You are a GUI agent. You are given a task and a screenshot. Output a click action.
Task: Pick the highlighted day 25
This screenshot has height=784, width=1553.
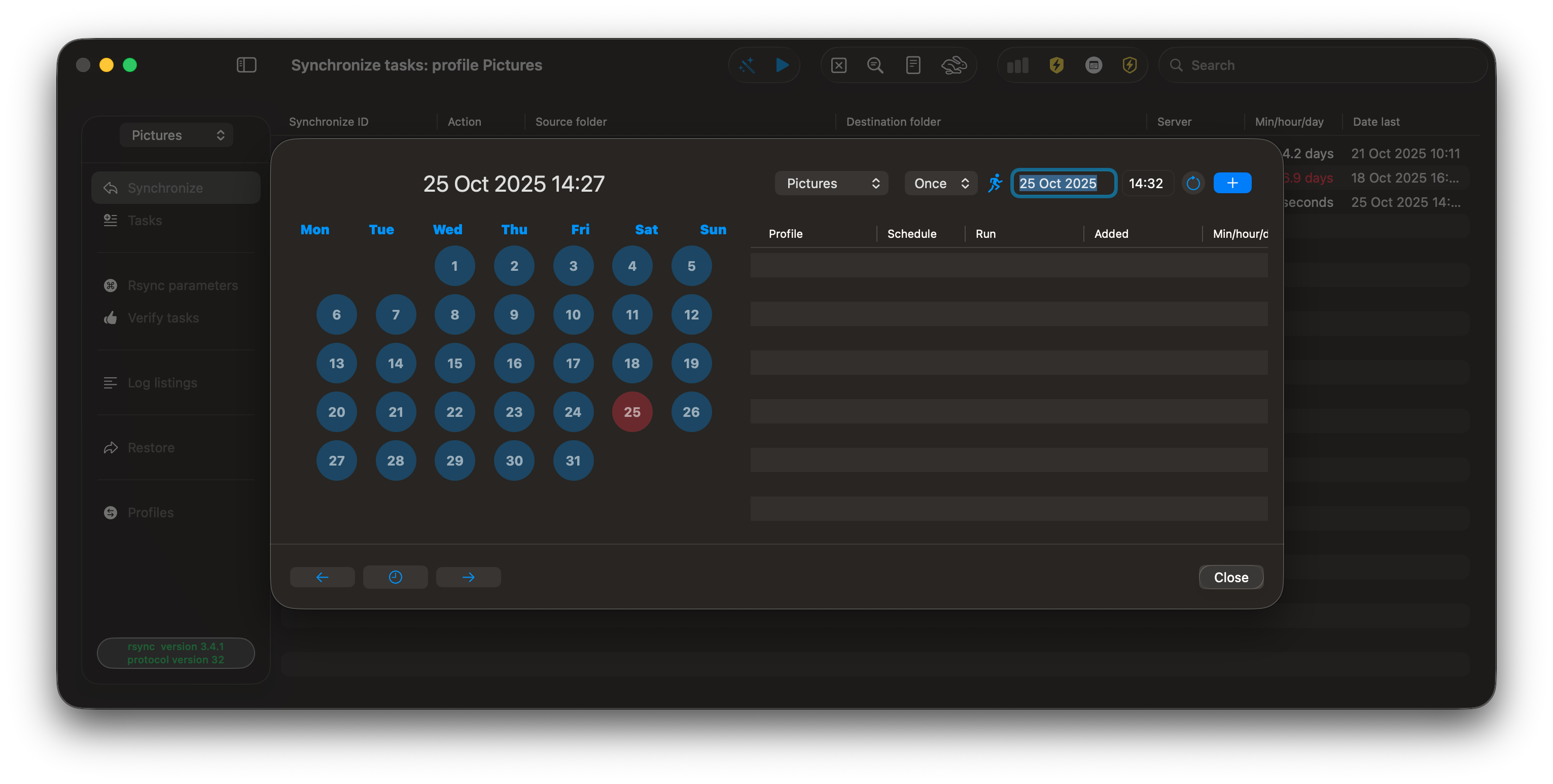click(632, 412)
